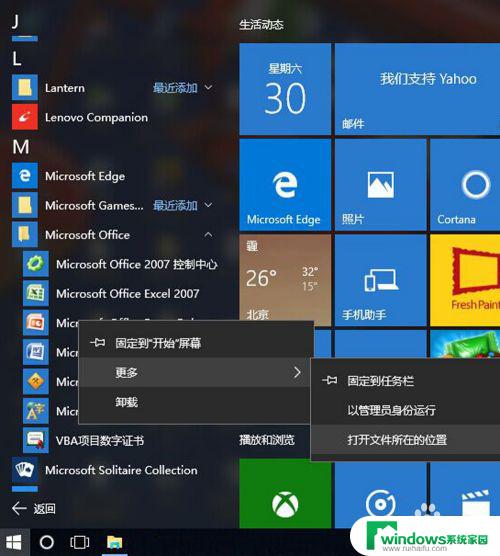Click the 返回 back button
Viewport: 500px width, 556px height.
[34, 508]
